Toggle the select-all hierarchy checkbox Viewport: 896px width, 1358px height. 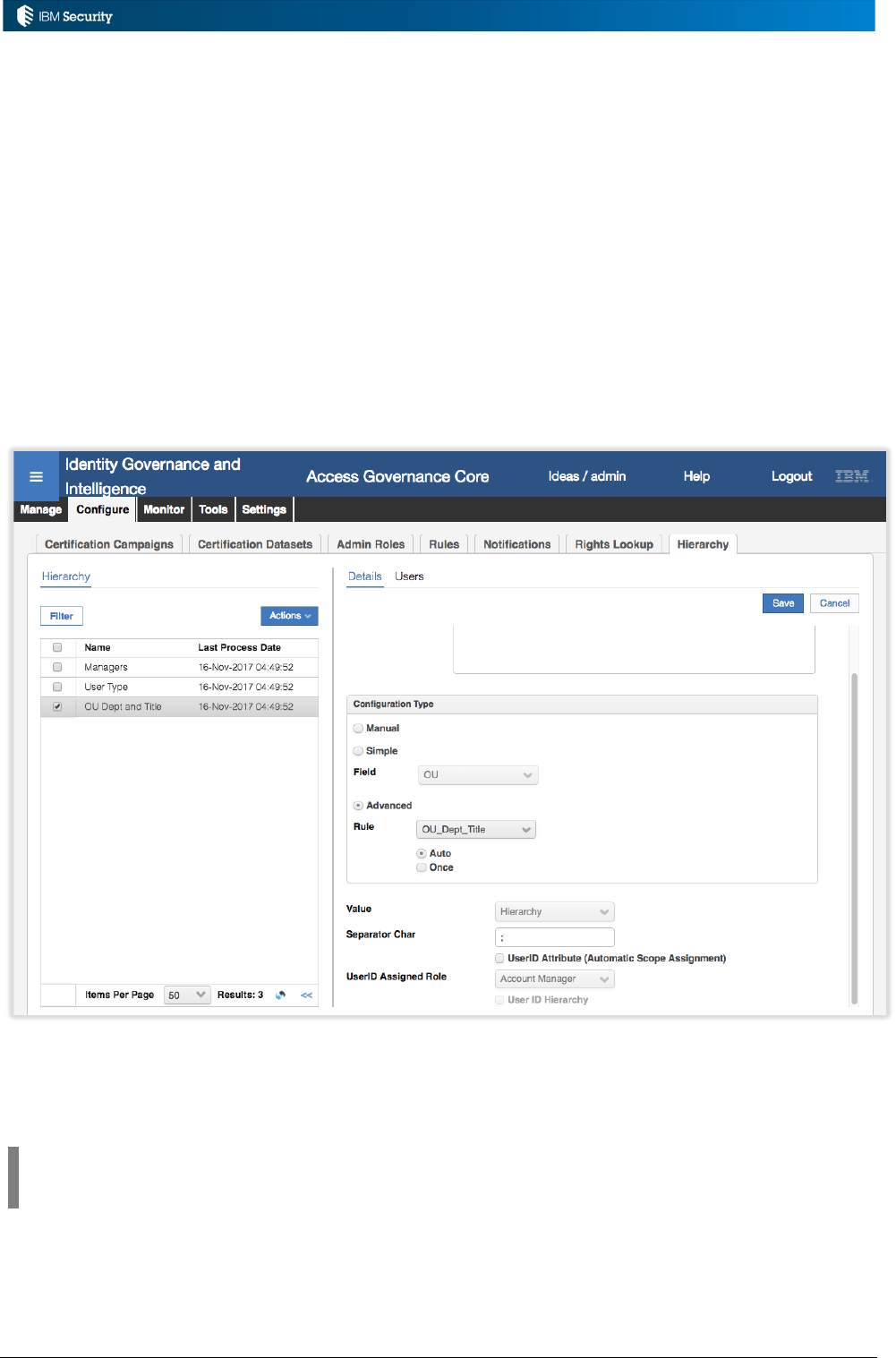pos(57,647)
